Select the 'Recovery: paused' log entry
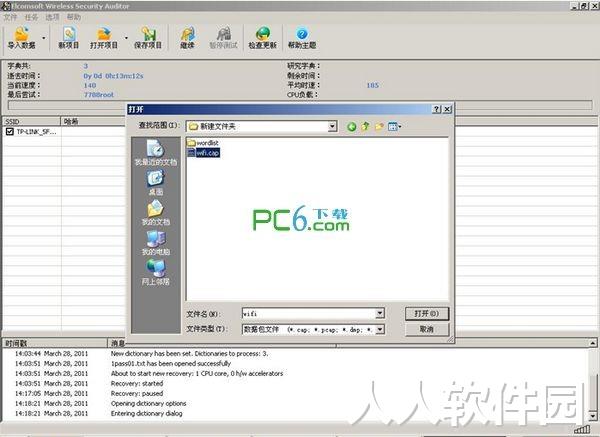The width and height of the screenshot is (600, 437). [137, 393]
